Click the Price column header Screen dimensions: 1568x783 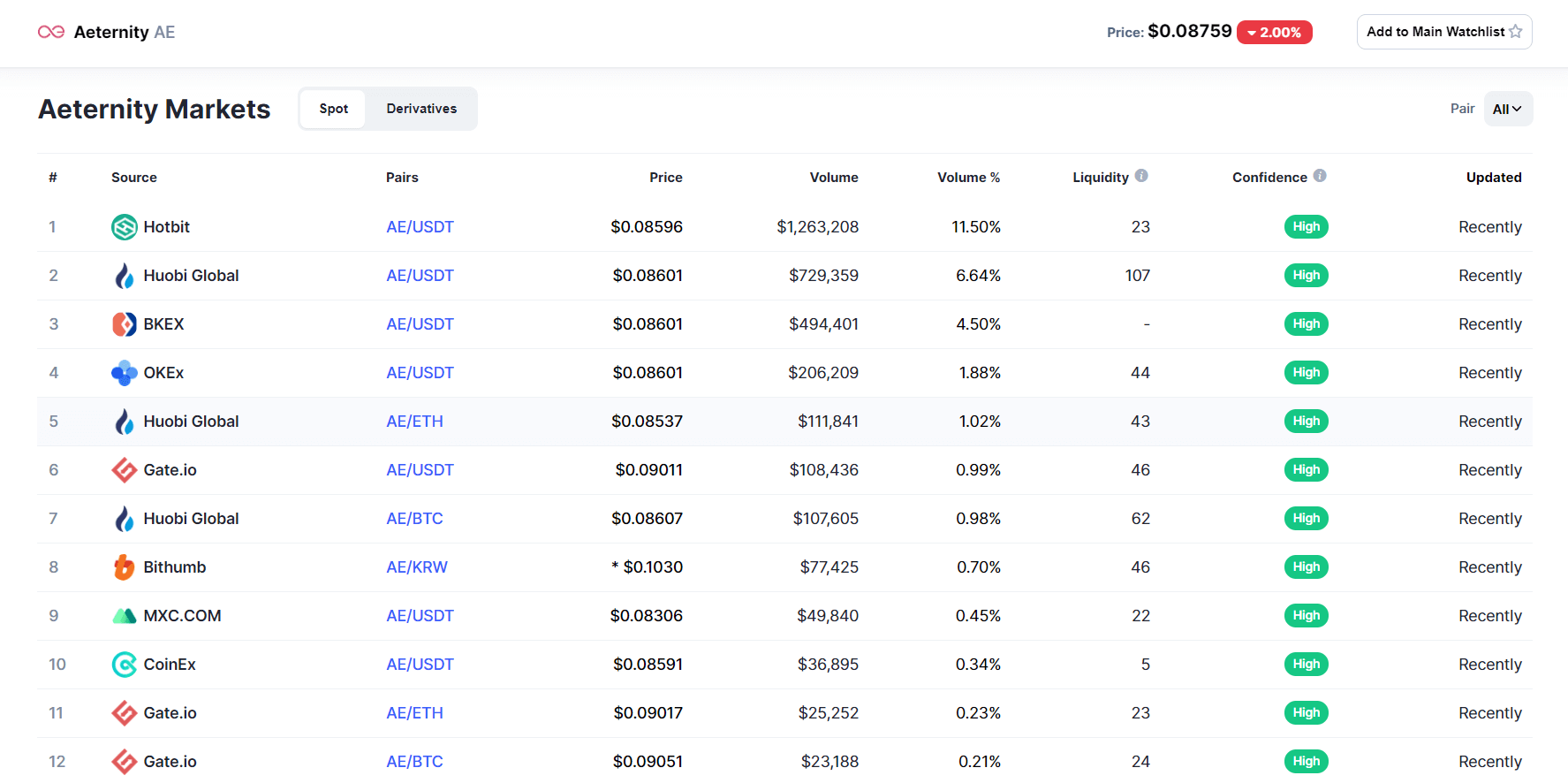(666, 178)
